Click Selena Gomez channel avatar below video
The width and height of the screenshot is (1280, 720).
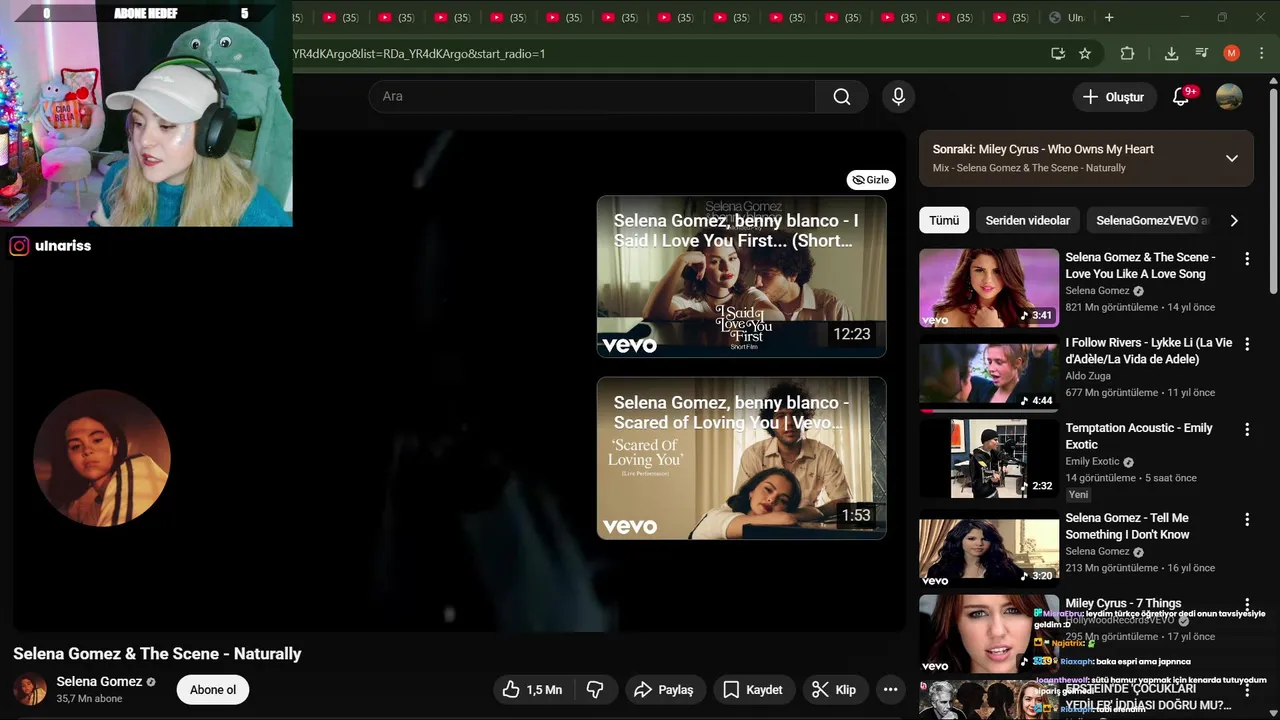(29, 689)
